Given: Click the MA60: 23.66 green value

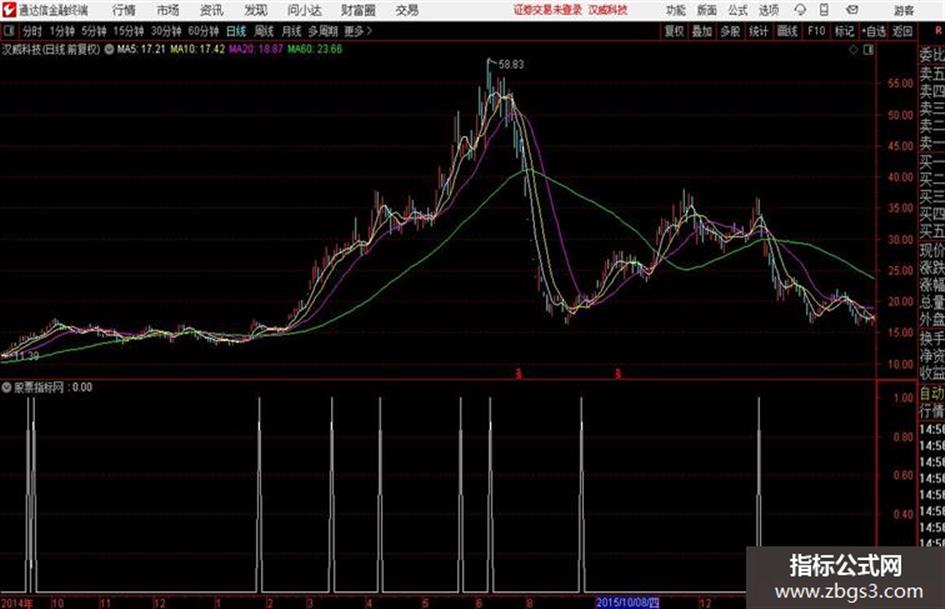Looking at the screenshot, I should (315, 49).
